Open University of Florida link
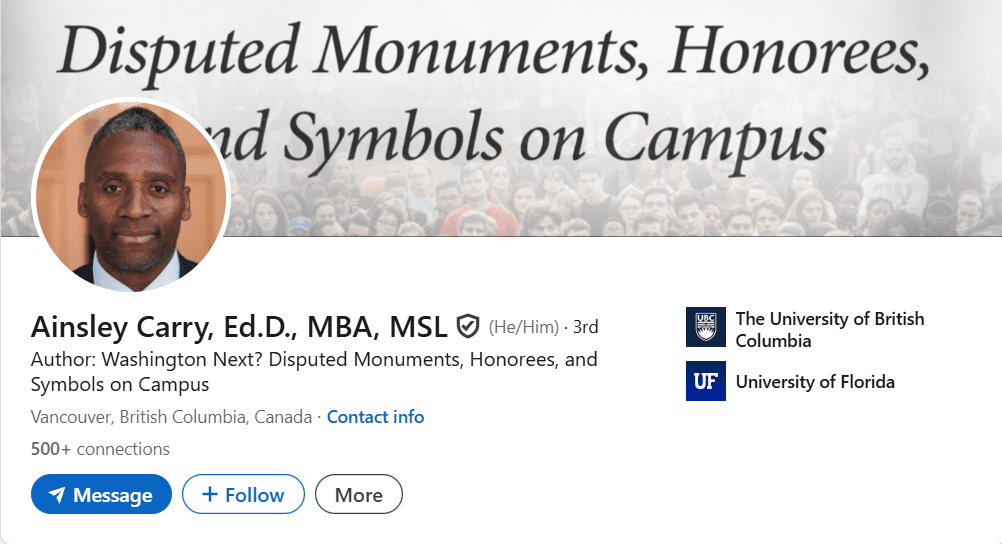Viewport: 1002px width, 544px height. (815, 382)
